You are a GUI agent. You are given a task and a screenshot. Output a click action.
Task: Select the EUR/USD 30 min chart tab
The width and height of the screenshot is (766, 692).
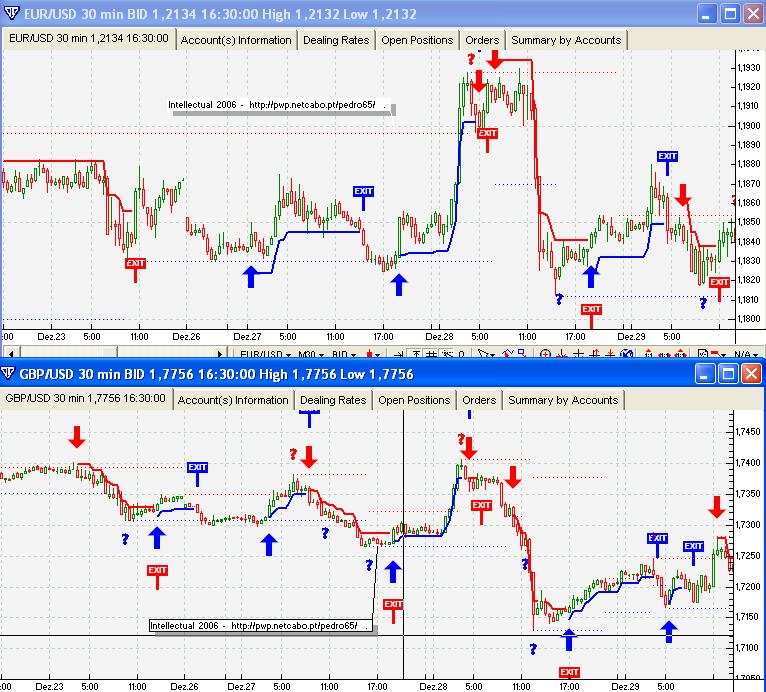coord(89,38)
